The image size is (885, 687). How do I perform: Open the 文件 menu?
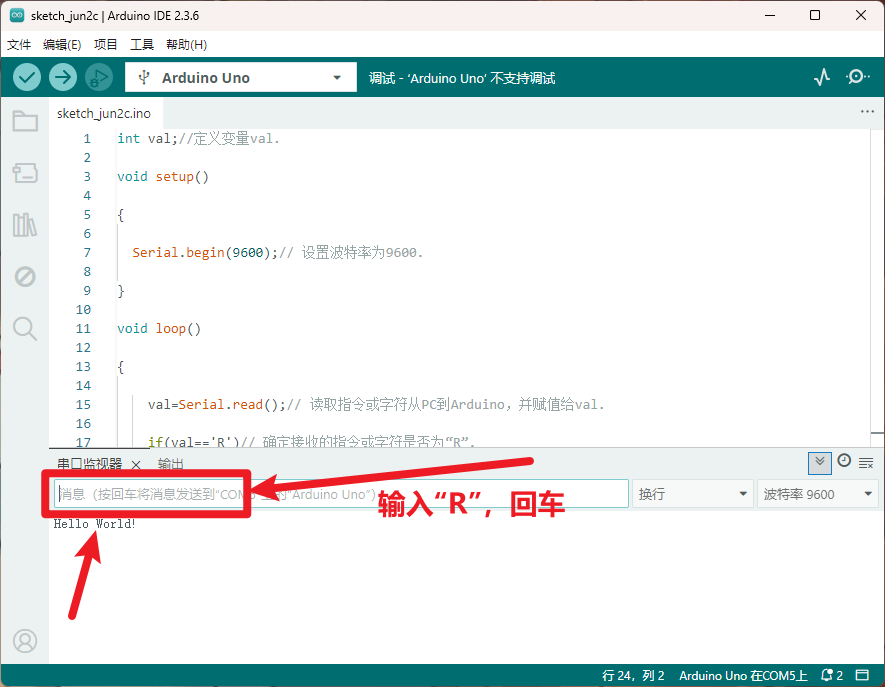19,45
